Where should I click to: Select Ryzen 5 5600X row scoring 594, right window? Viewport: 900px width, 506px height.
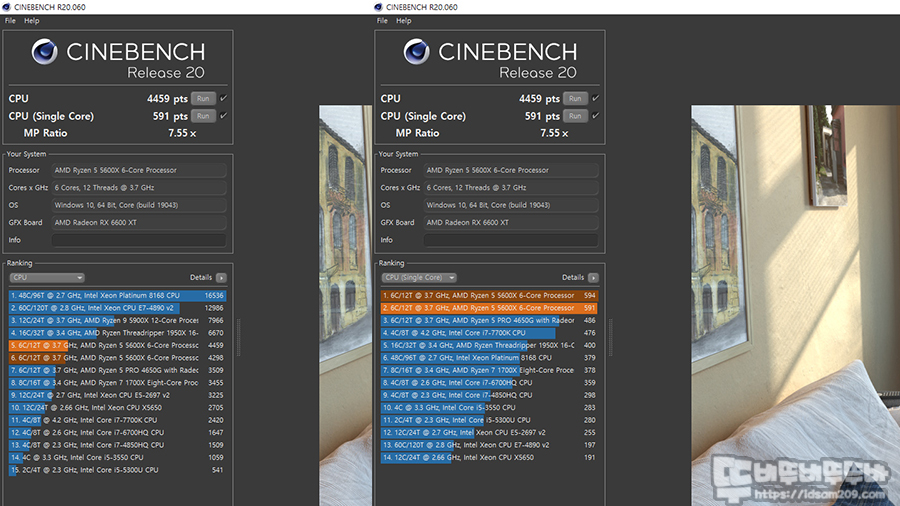[x=489, y=295]
